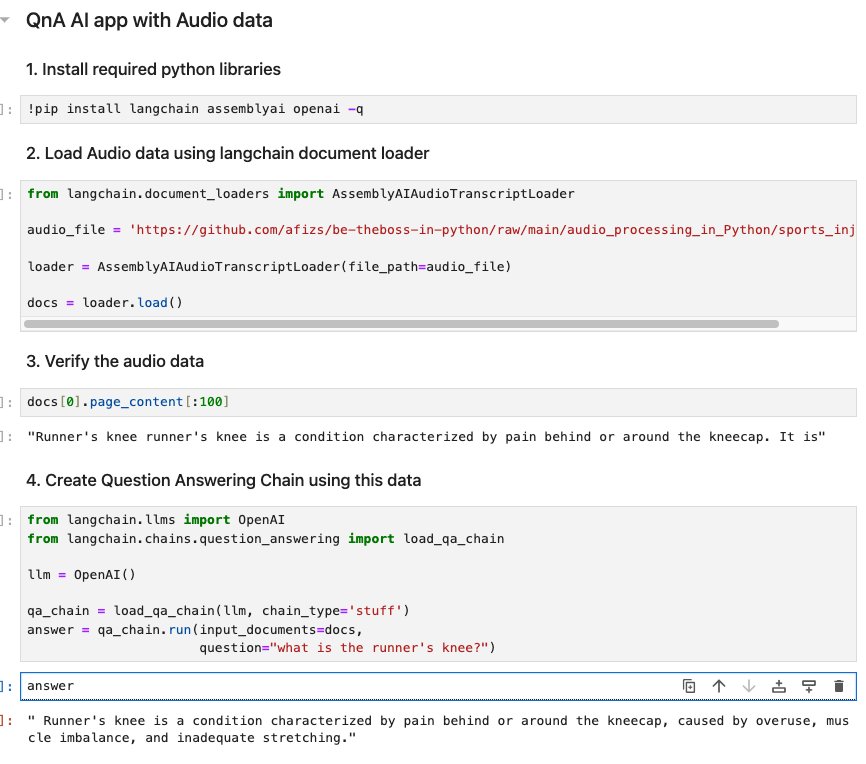Click the docs[0].page_content[:100] cell
Image resolution: width=866 pixels, height=764 pixels.
438,402
